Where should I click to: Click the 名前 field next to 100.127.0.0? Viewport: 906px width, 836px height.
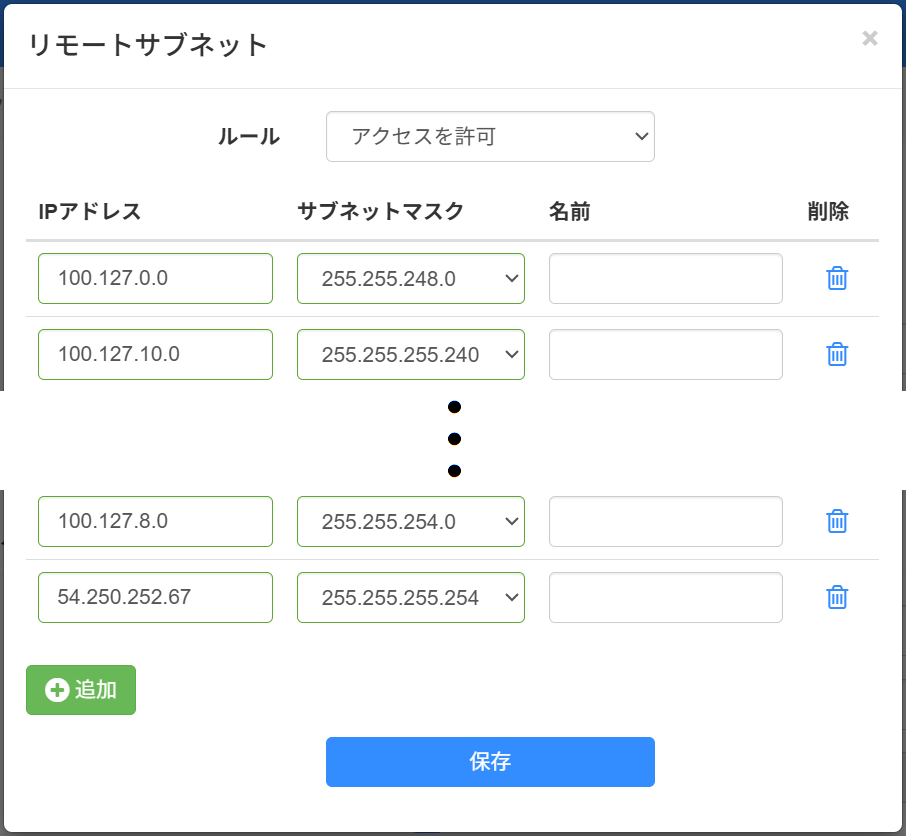[x=665, y=278]
